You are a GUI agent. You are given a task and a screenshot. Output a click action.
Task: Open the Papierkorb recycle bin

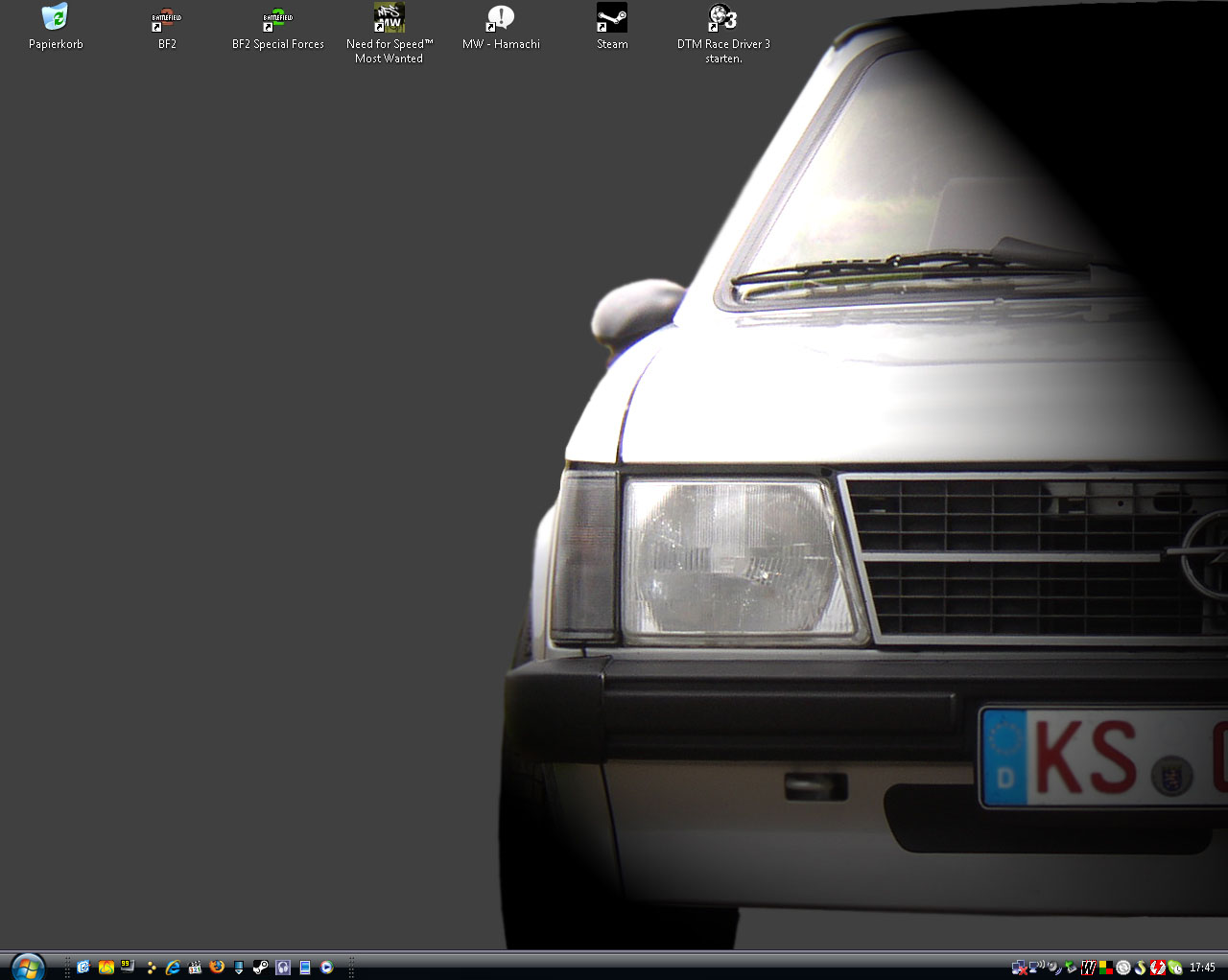(56, 18)
